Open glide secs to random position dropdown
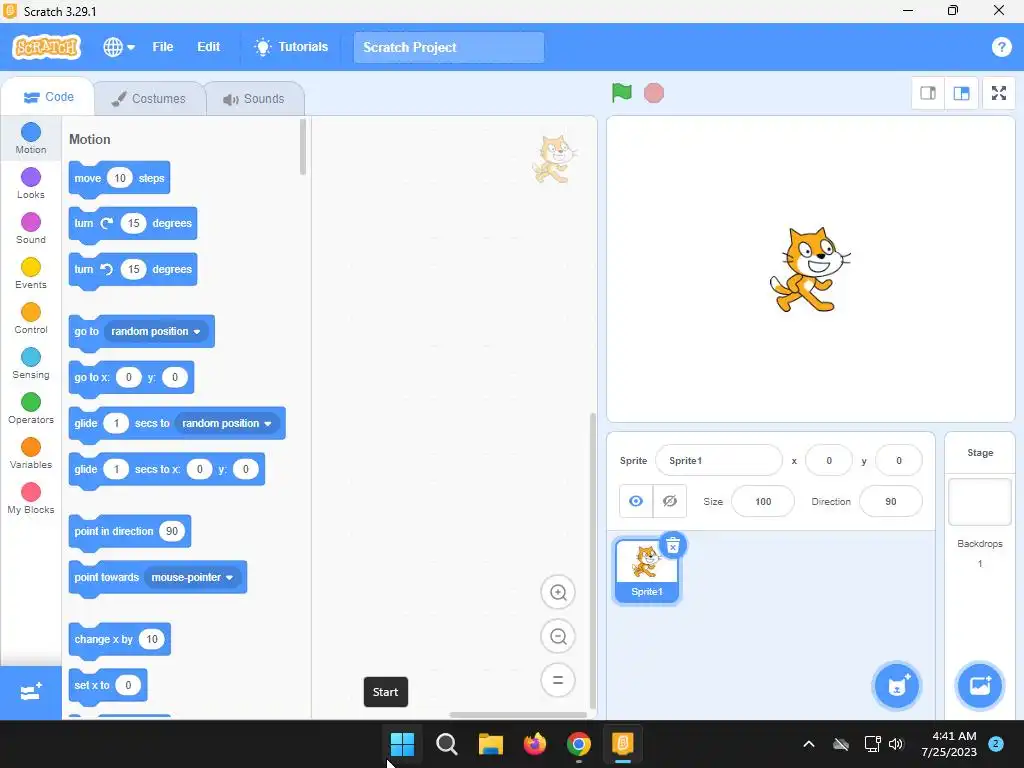Screen dimensions: 1024x768 click(x=227, y=423)
